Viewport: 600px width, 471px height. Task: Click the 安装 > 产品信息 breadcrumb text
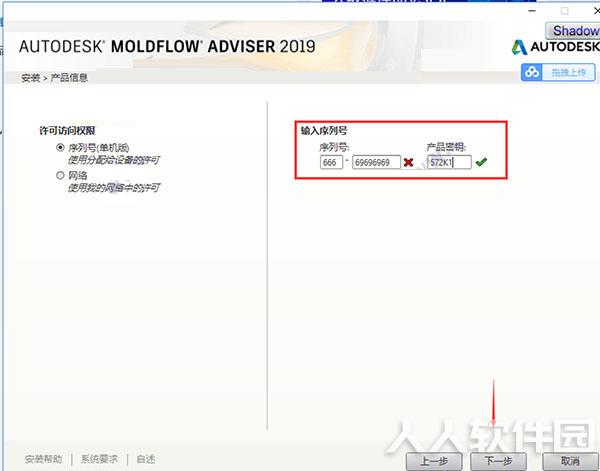[x=55, y=78]
